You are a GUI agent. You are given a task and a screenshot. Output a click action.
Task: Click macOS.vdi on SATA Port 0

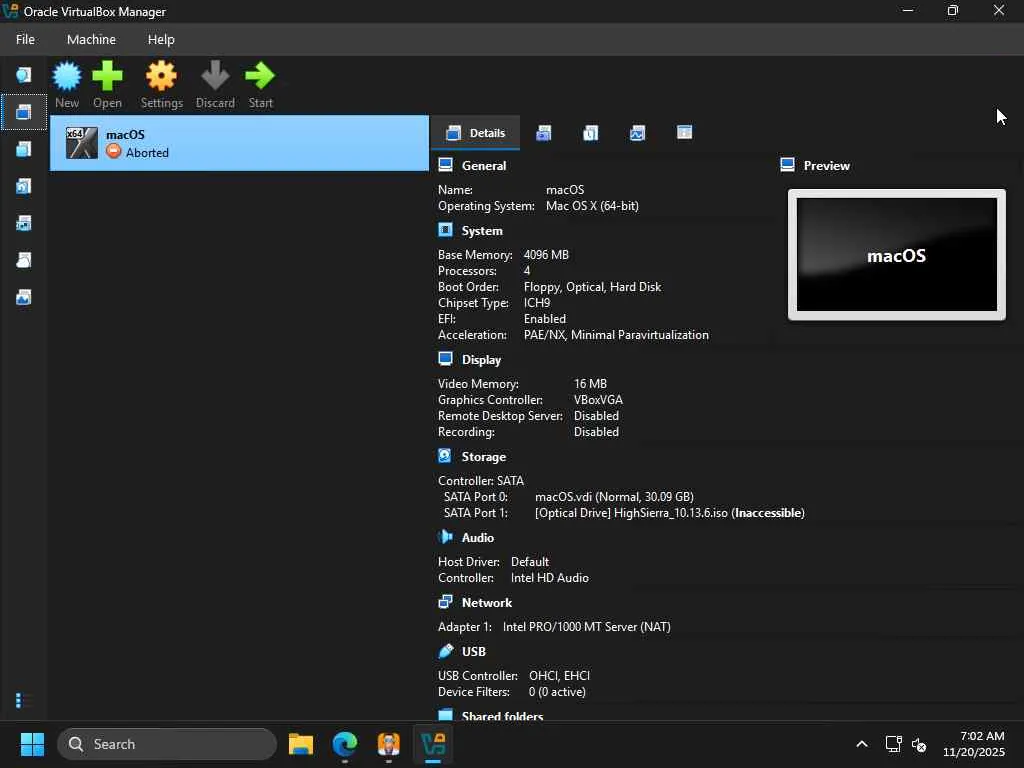(614, 497)
